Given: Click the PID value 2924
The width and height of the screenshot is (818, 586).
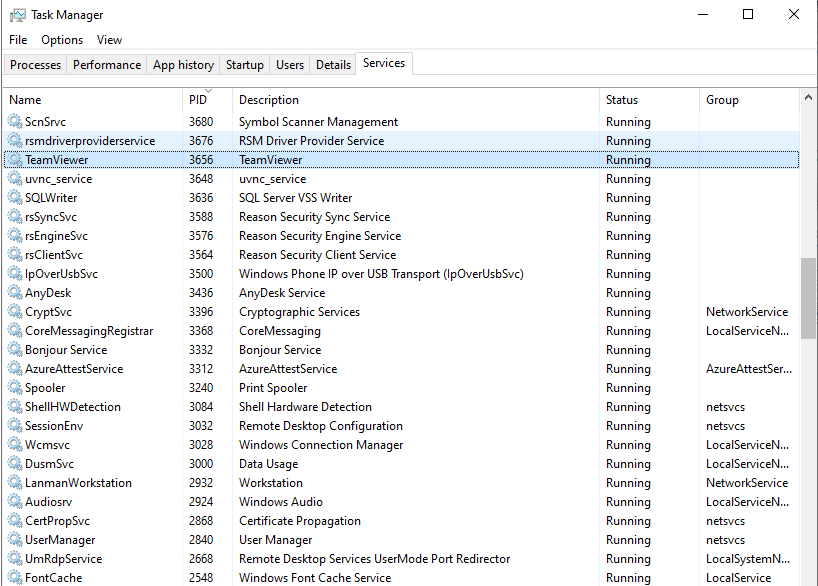Looking at the screenshot, I should pyautogui.click(x=201, y=502).
